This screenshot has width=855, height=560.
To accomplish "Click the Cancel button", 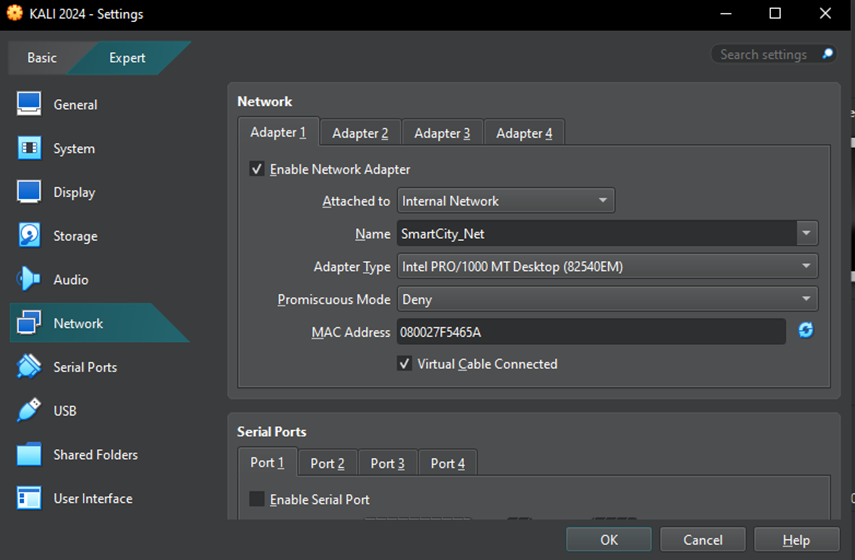I will [x=703, y=540].
